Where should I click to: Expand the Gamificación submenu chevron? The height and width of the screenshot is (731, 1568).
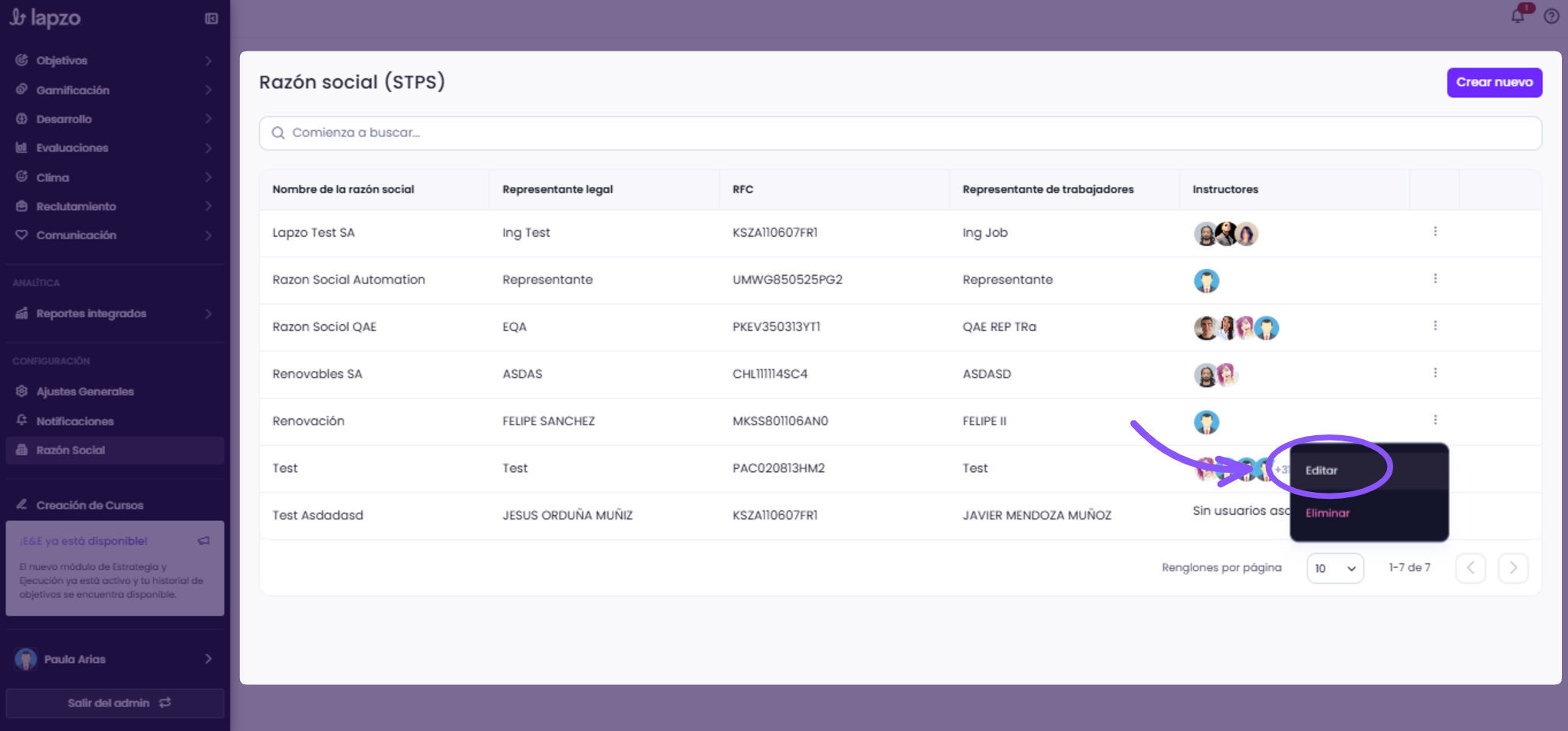[209, 90]
